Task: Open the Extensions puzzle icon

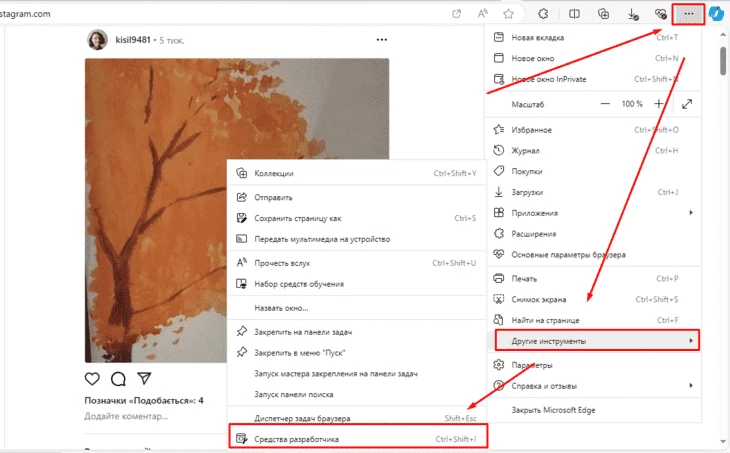Action: pos(543,14)
